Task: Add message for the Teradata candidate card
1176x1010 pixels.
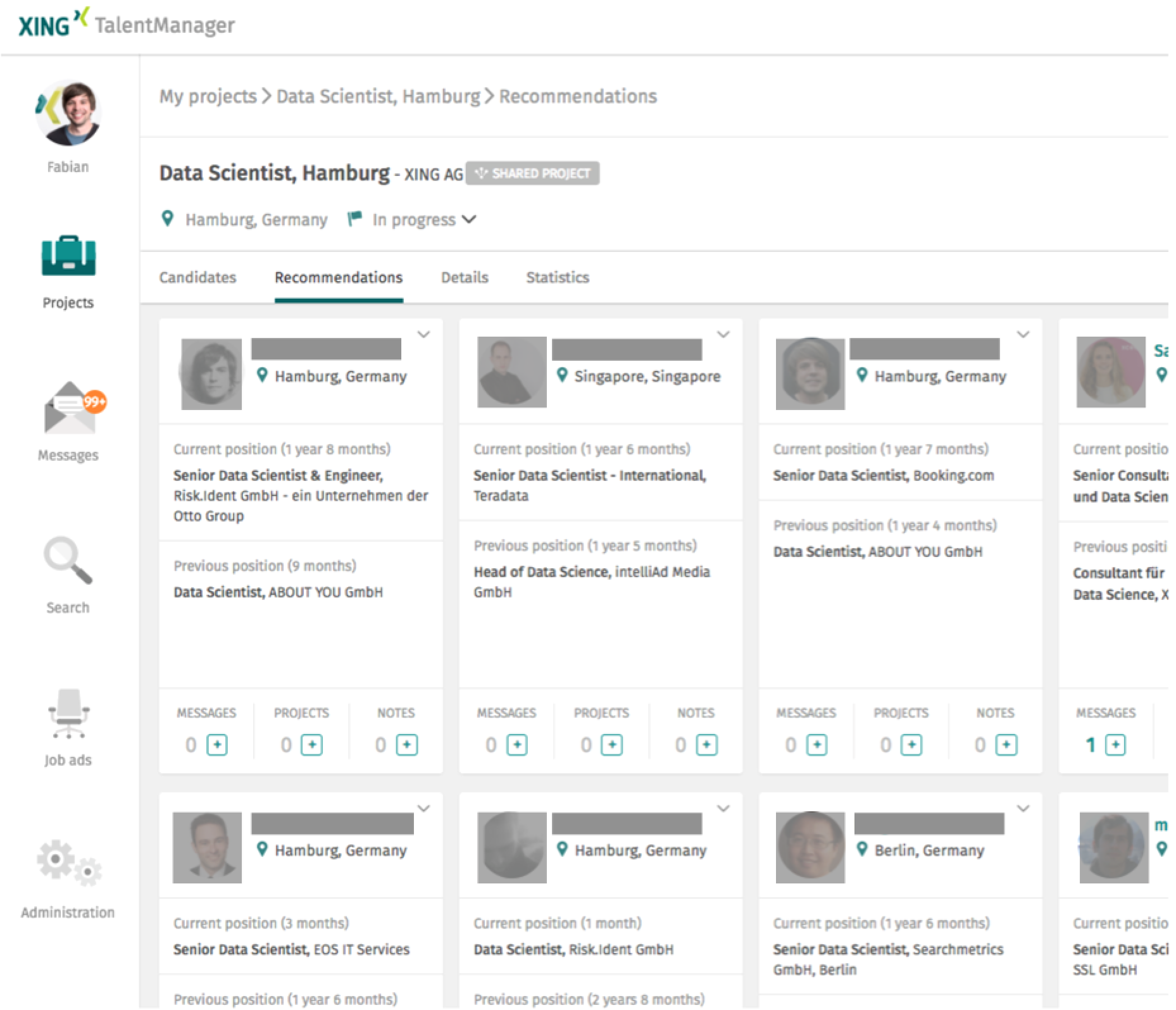Action: [x=517, y=745]
